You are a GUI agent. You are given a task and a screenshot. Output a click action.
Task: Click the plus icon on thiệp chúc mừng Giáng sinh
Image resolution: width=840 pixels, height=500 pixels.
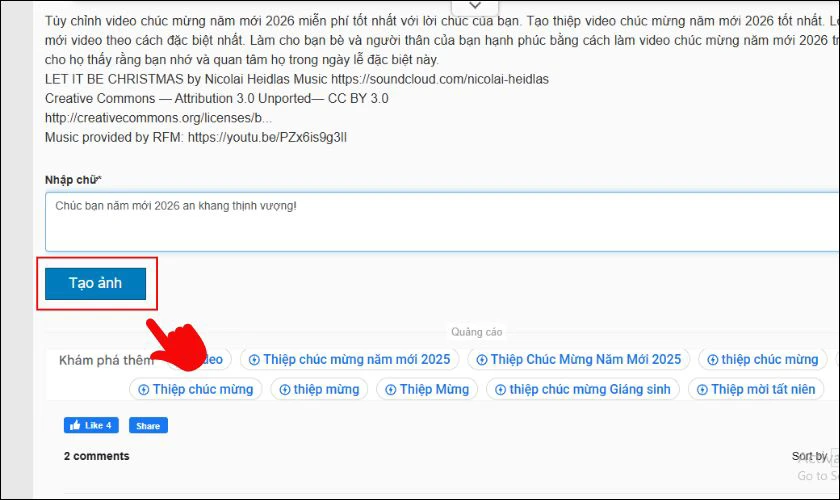(501, 389)
